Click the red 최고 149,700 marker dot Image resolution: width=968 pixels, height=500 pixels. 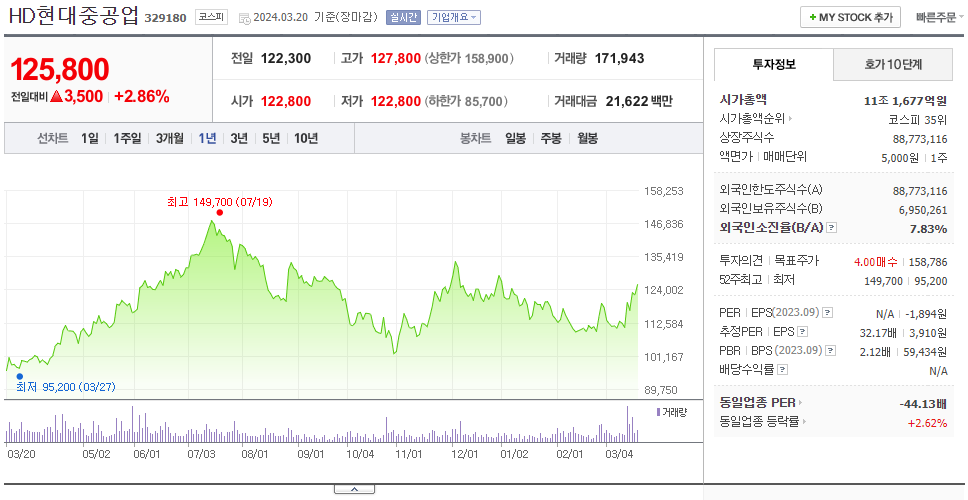220,213
